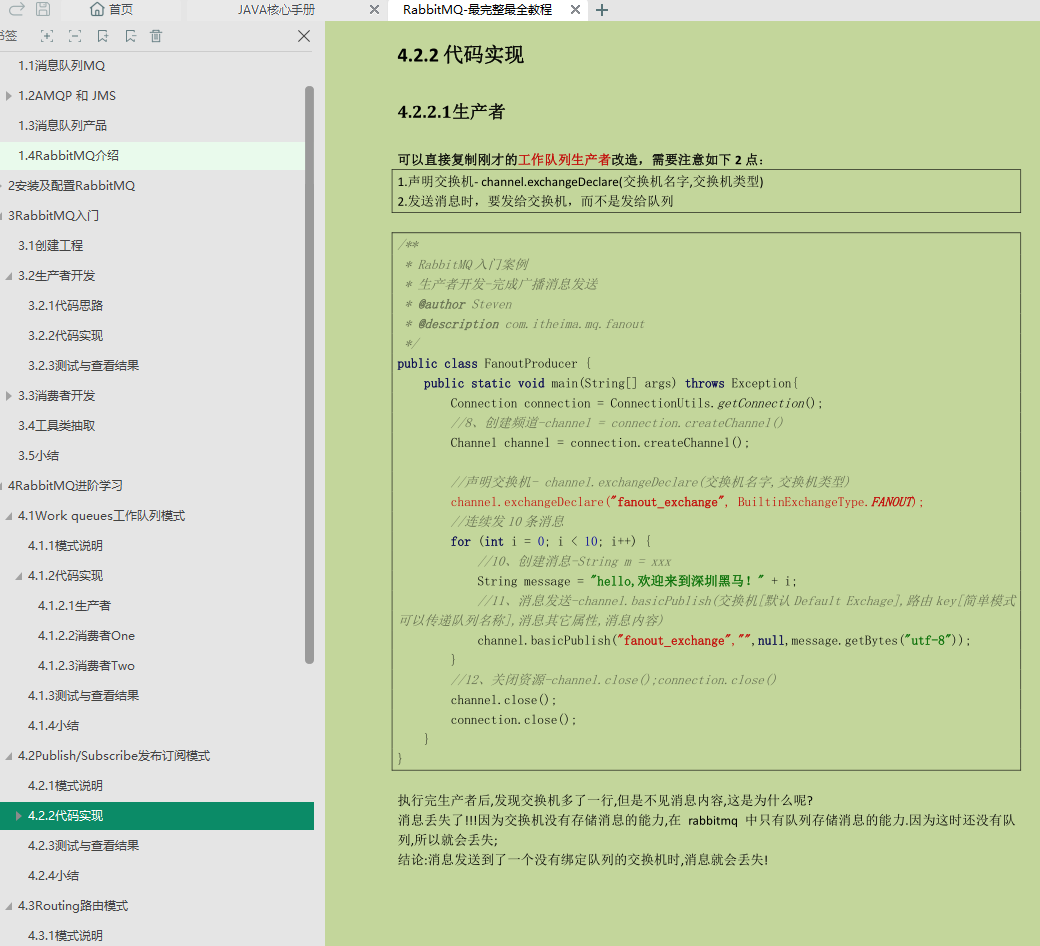Open bookmark 3.5小结

[x=38, y=456]
